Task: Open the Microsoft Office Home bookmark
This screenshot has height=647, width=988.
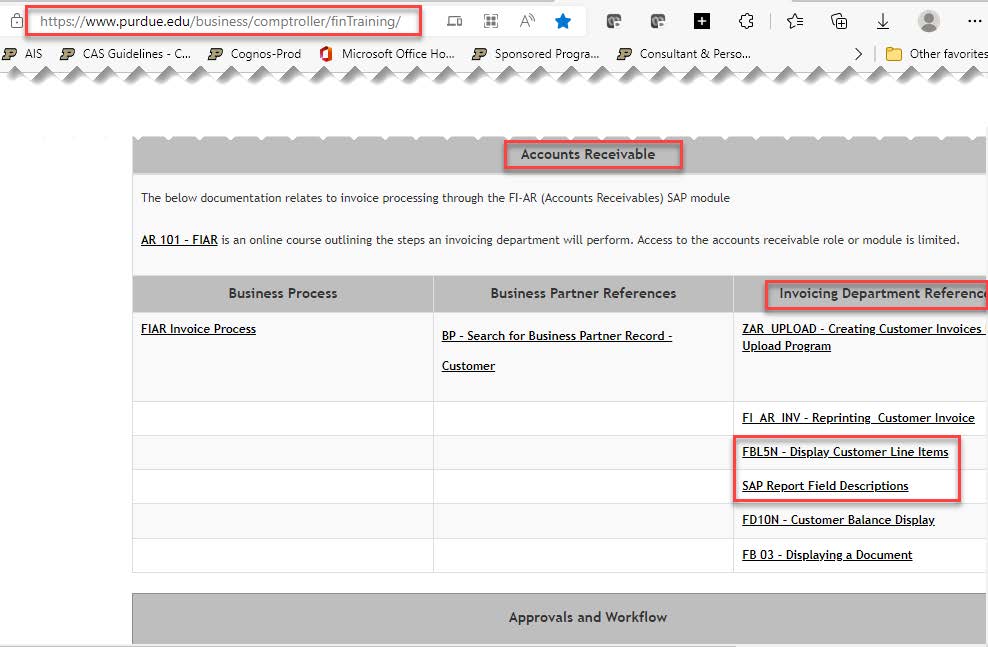Action: coord(387,54)
